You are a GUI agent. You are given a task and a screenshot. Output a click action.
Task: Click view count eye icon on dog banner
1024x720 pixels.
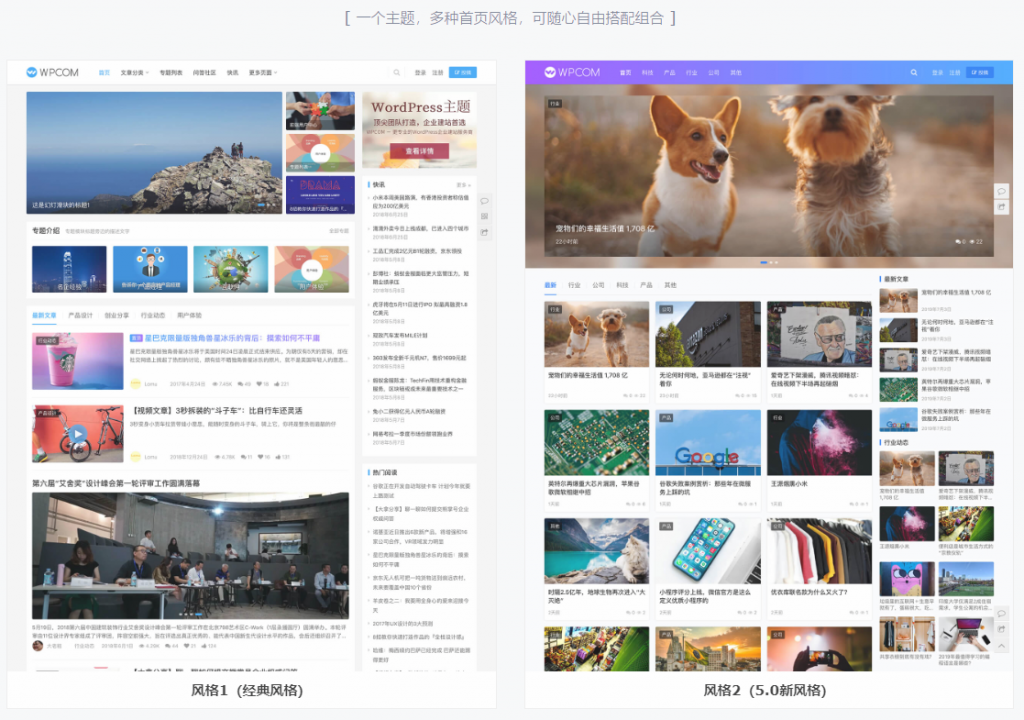(972, 242)
